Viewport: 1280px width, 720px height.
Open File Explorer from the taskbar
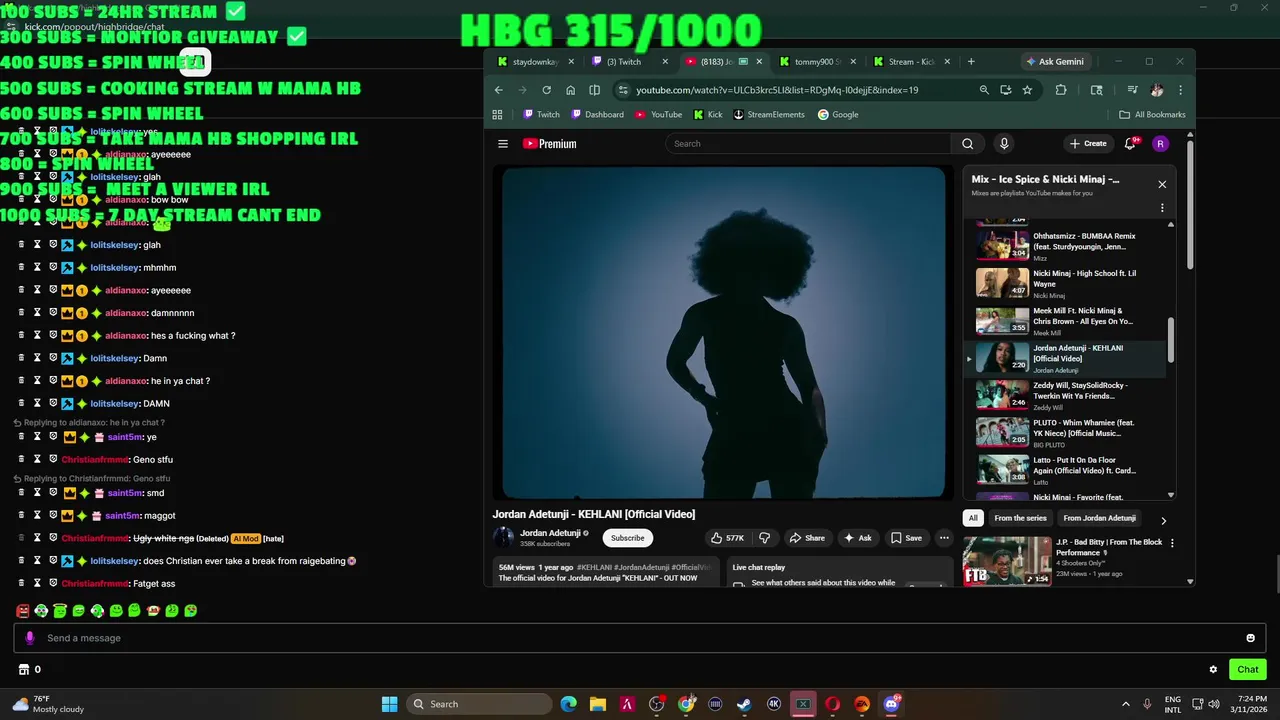click(x=598, y=704)
